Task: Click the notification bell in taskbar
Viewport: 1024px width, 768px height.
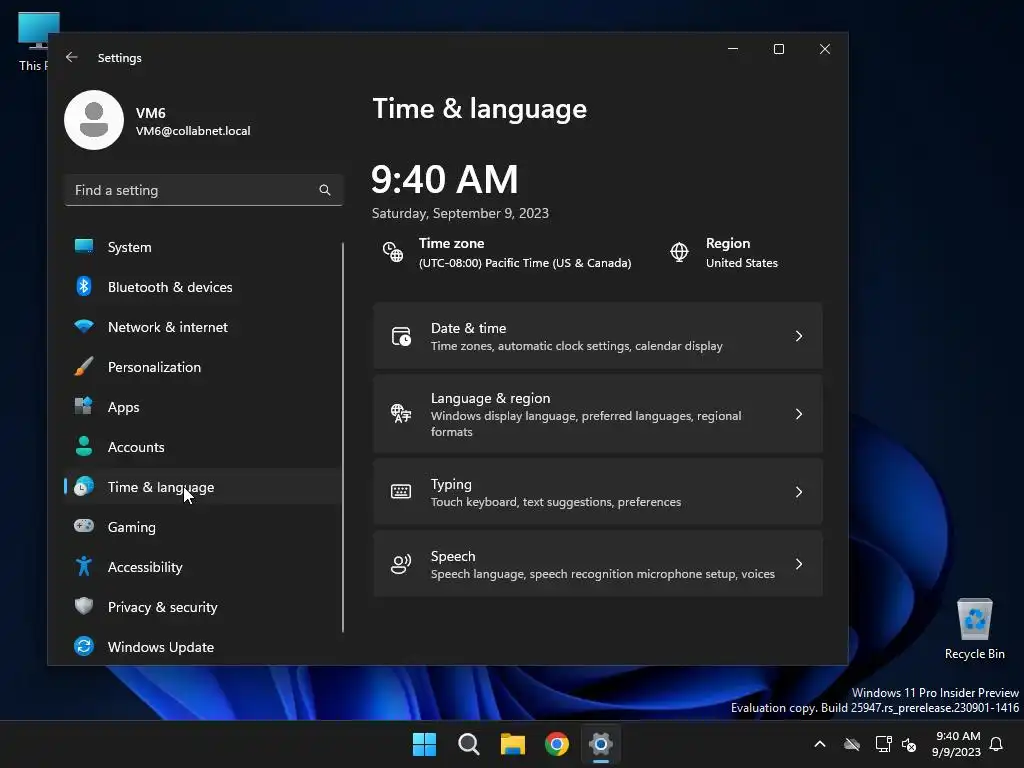Action: click(997, 744)
